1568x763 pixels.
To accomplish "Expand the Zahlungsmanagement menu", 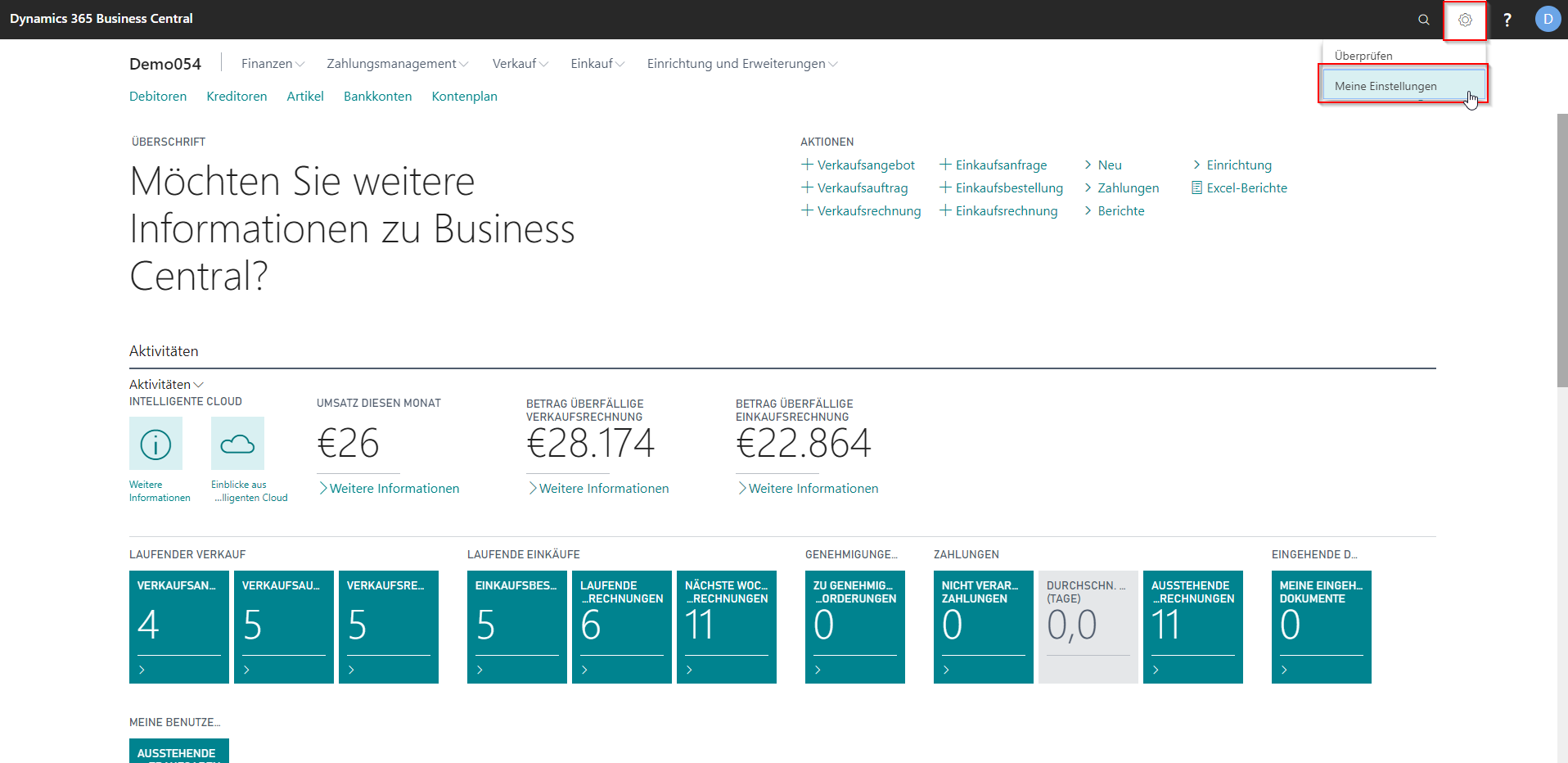I will coord(398,63).
